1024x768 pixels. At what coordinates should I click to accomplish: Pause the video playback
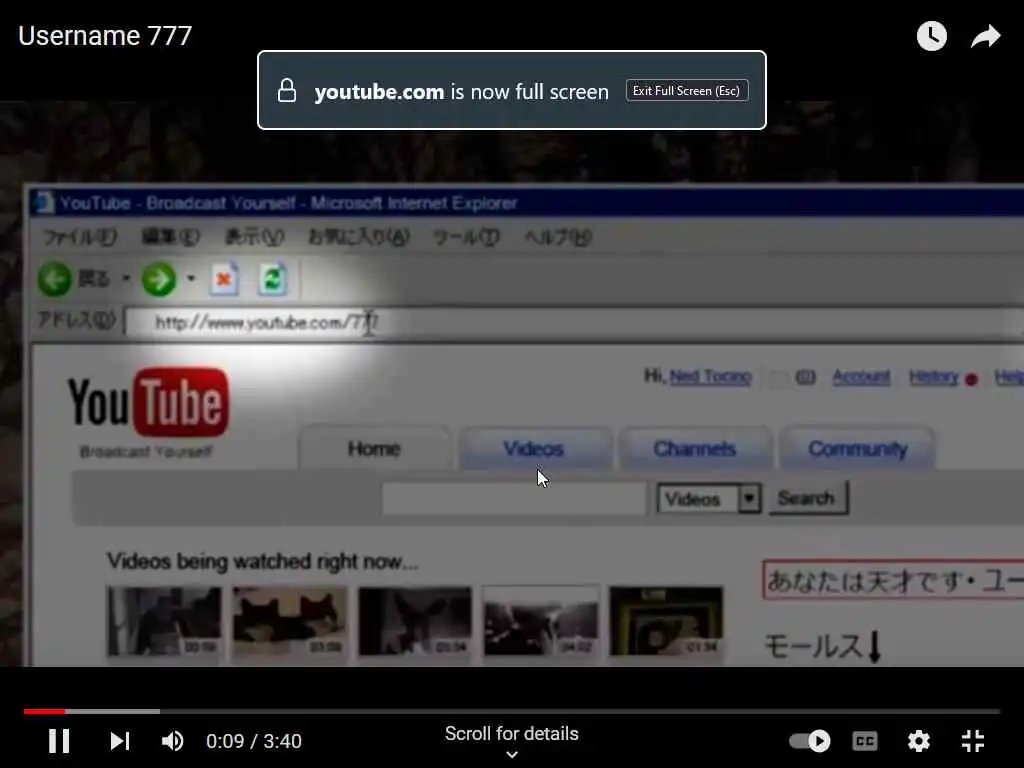click(59, 741)
